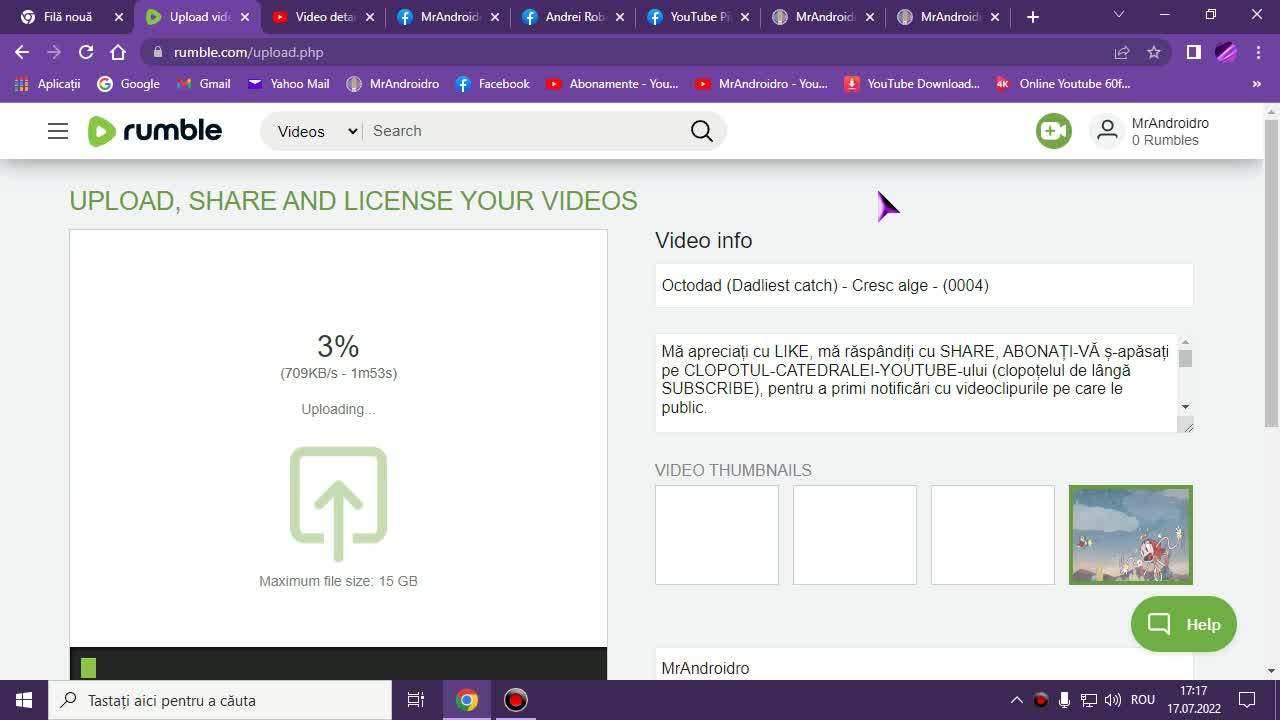1280x720 pixels.
Task: Open the Yahoo Mail bookmark
Action: pos(288,84)
